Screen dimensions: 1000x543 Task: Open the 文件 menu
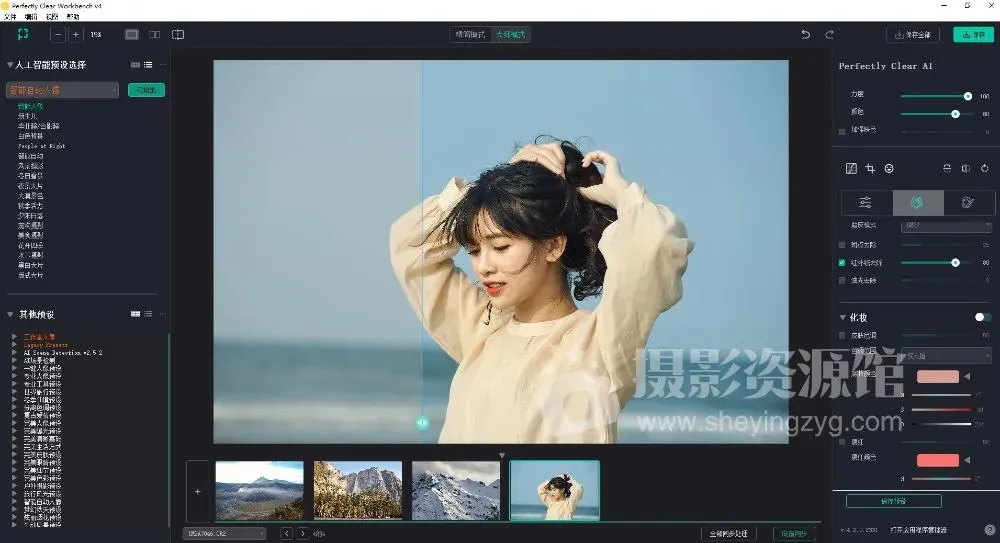tap(10, 17)
